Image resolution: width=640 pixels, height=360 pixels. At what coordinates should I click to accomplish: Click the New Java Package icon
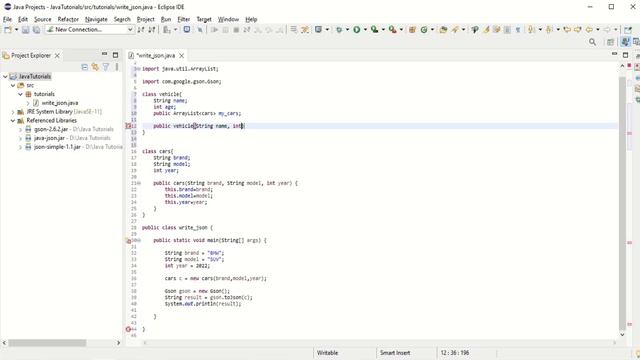[412, 30]
